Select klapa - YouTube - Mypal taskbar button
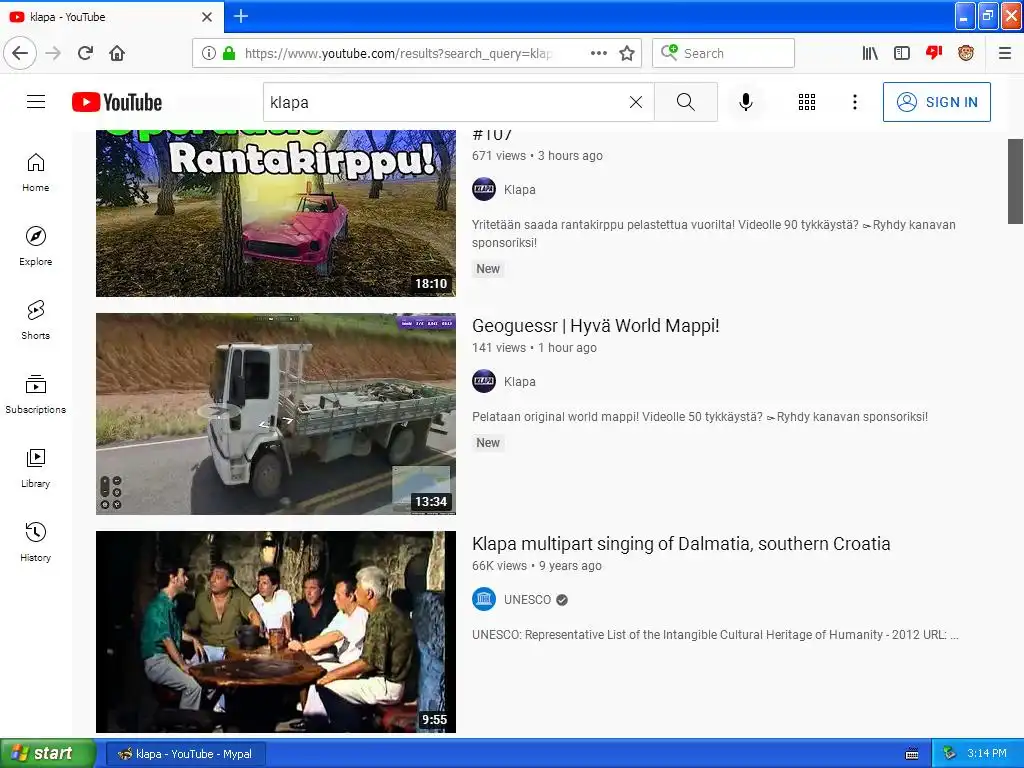1024x768 pixels. [x=185, y=754]
